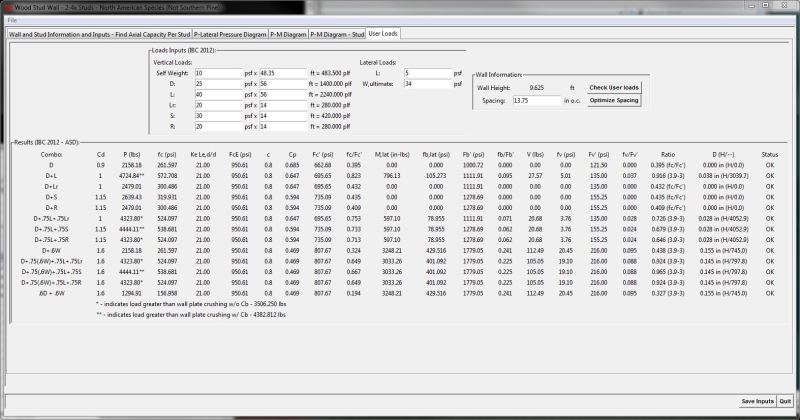Click the R tributary width field
800x420 pixels.
(x=283, y=127)
